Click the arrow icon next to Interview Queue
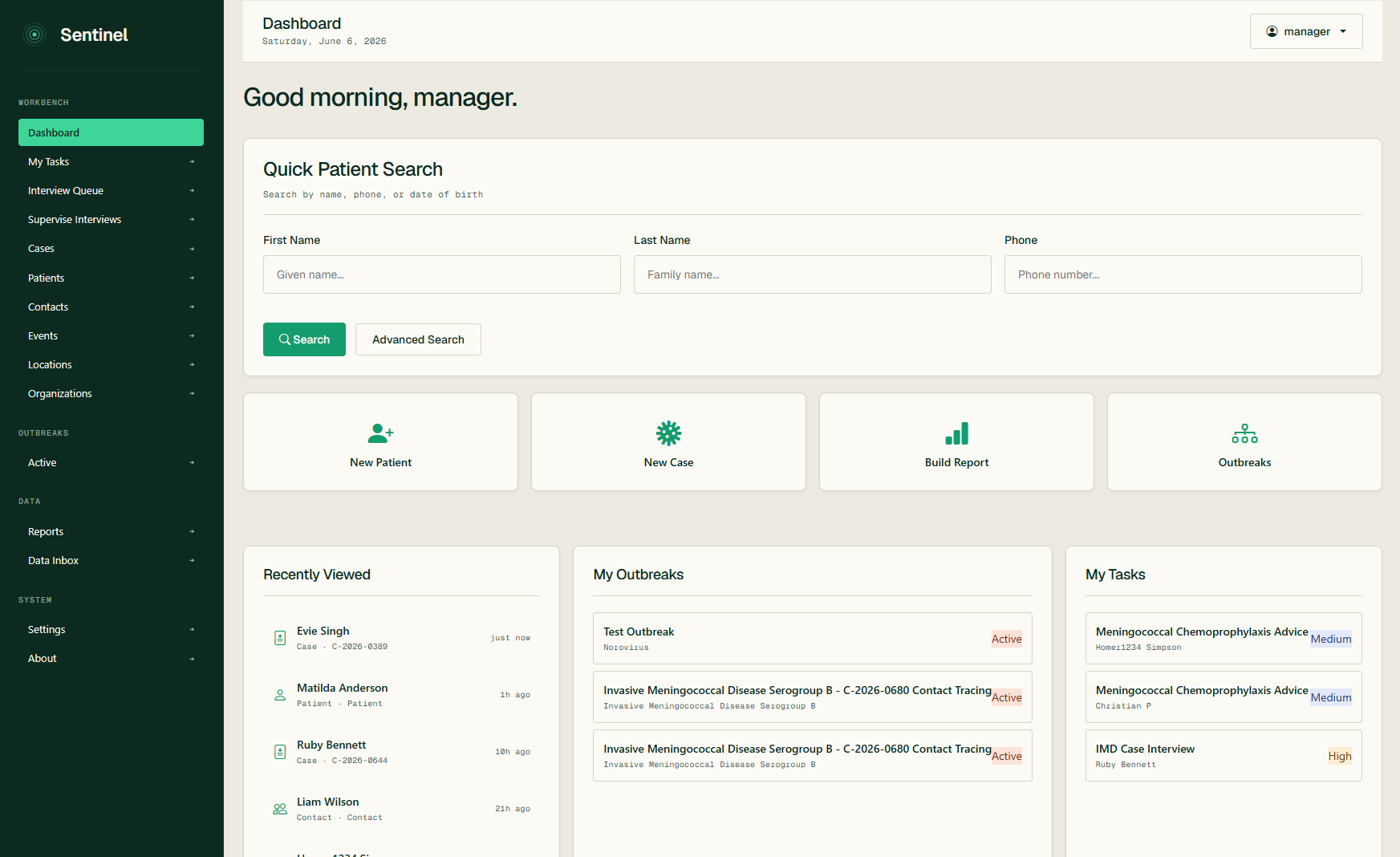 click(x=192, y=190)
